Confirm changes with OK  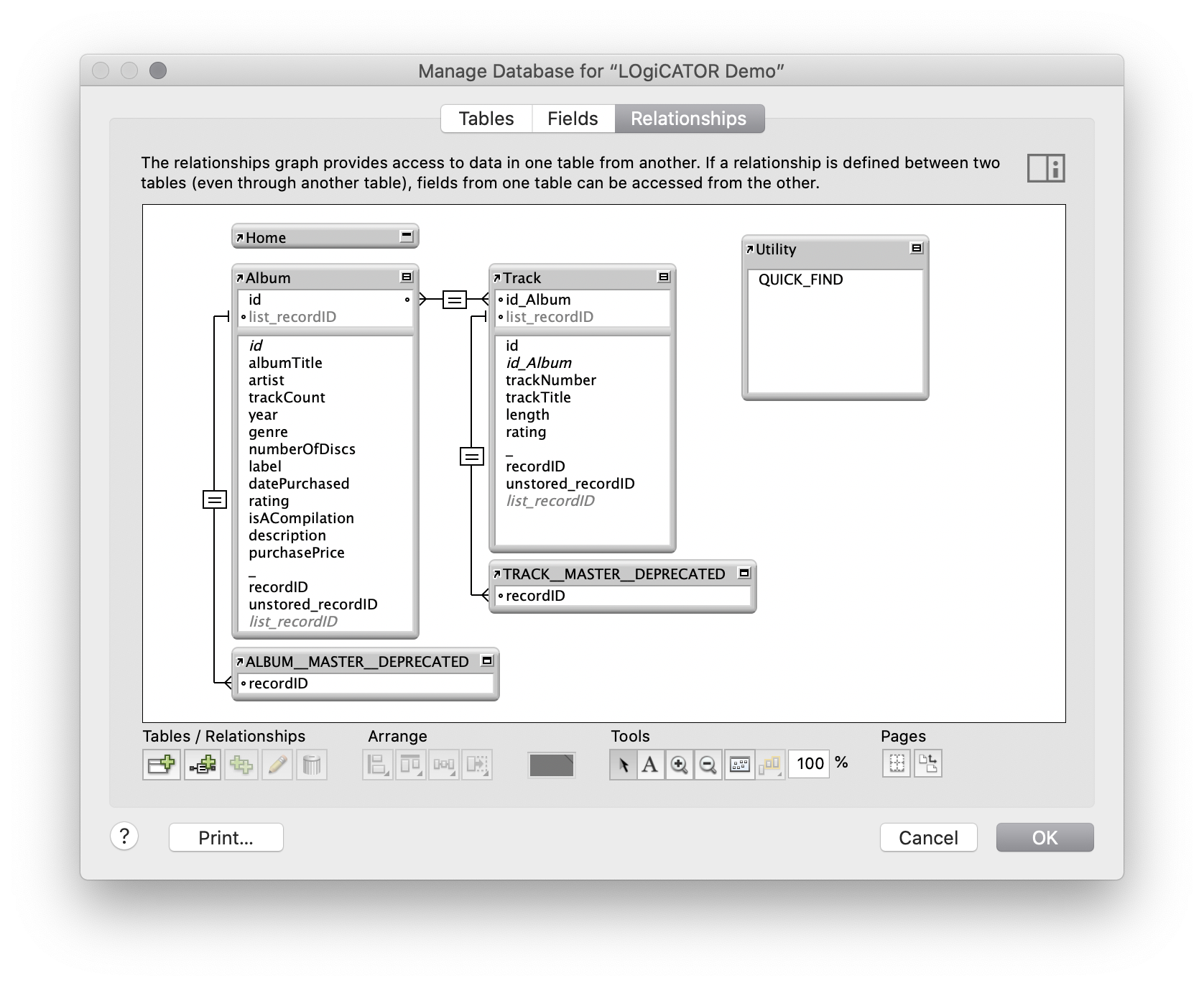1045,837
